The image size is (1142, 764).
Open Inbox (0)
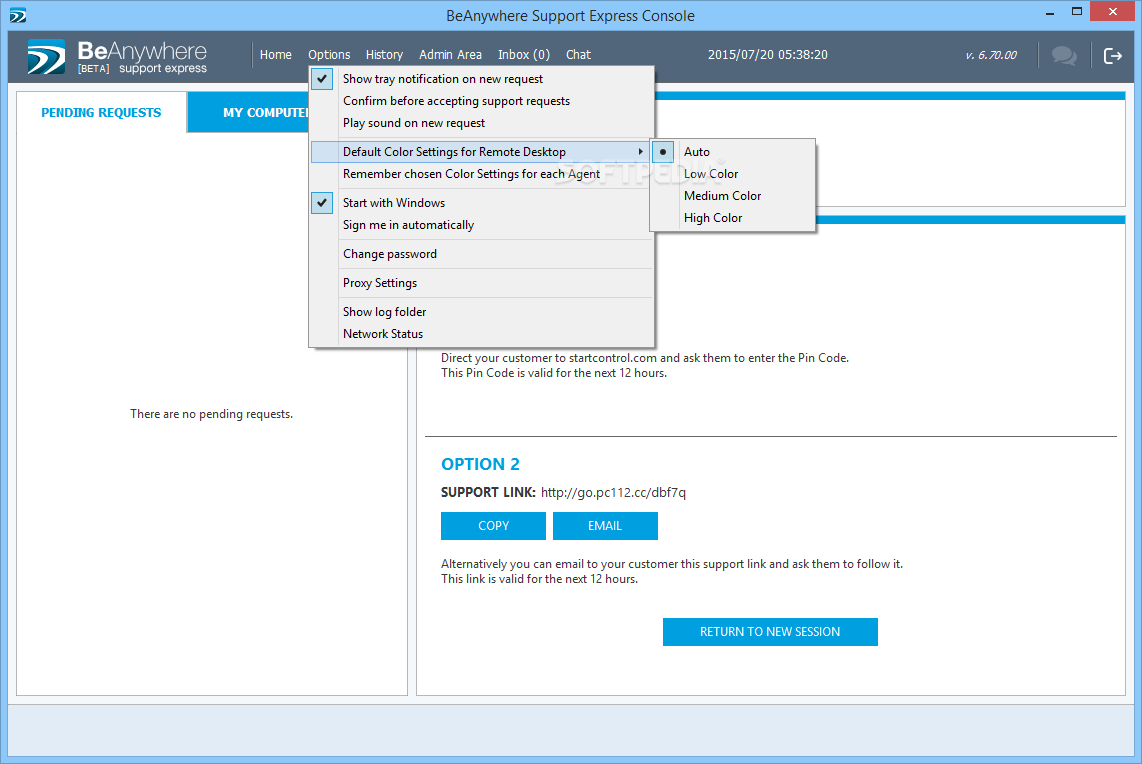coord(524,55)
